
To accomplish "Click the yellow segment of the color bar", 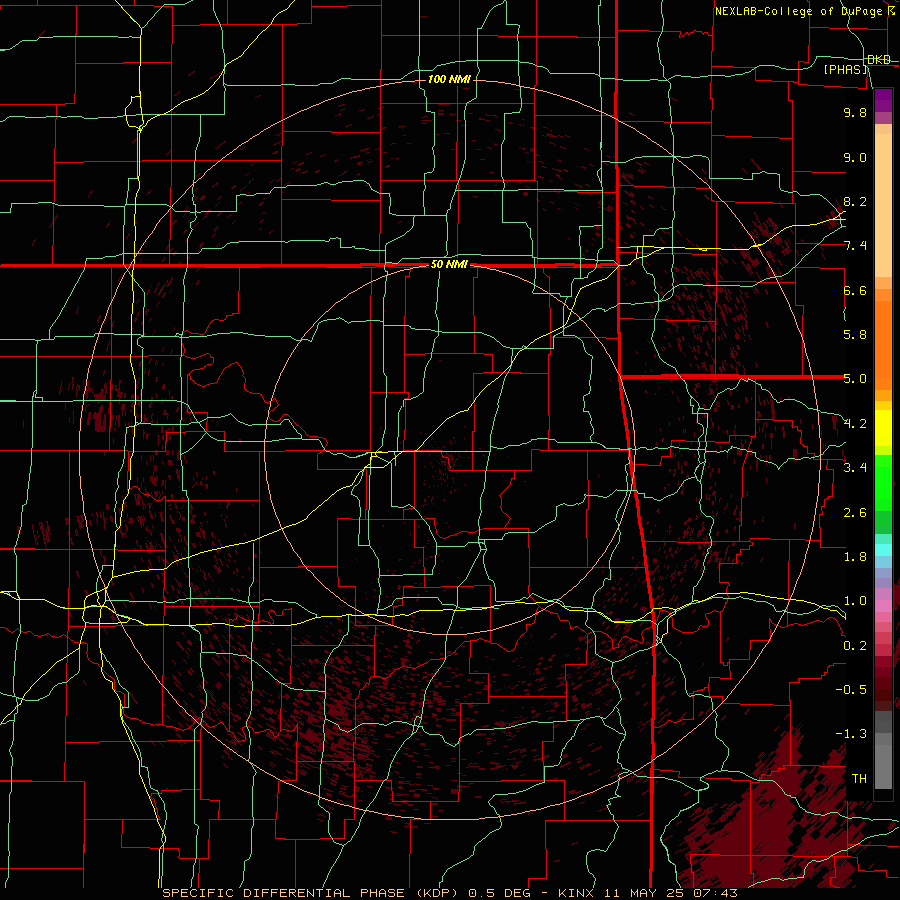I will point(883,428).
